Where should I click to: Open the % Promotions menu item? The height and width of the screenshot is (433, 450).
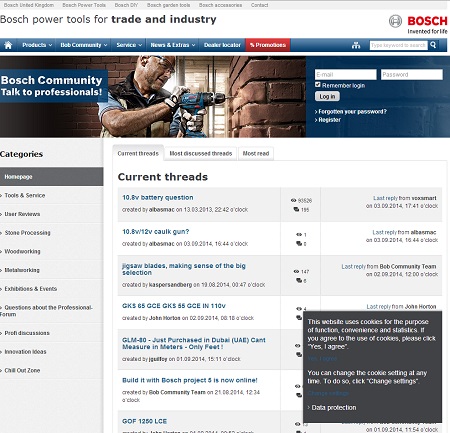point(268,45)
